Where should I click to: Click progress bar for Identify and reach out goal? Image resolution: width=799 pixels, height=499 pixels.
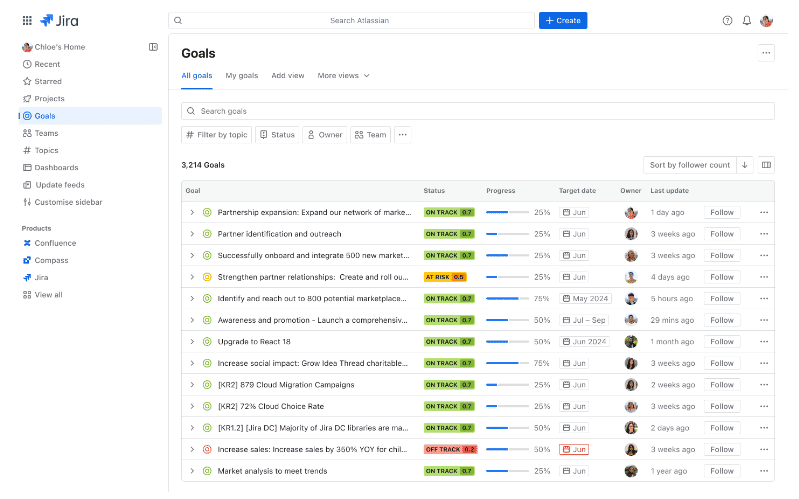(508, 299)
